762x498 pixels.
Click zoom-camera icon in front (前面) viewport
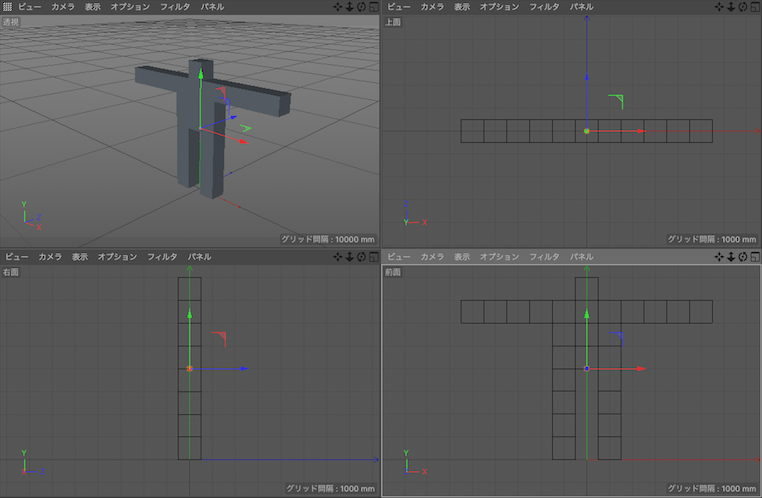coord(731,257)
